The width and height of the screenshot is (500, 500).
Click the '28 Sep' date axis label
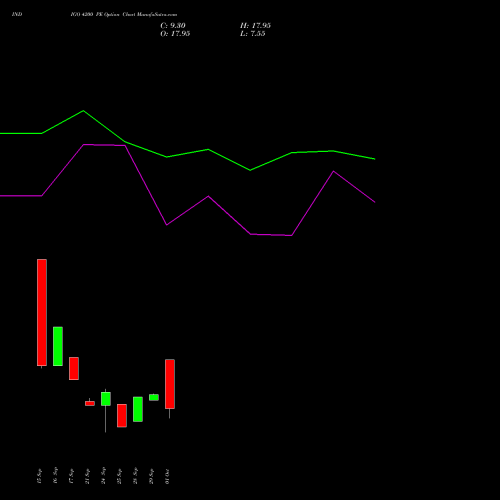tap(135, 476)
